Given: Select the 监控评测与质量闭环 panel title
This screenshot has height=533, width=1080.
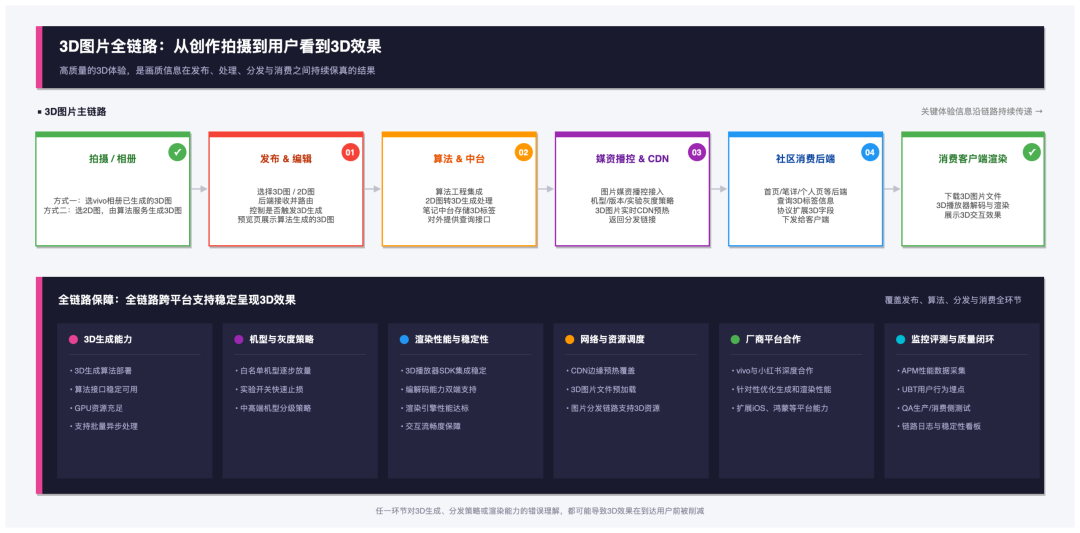Looking at the screenshot, I should [953, 339].
